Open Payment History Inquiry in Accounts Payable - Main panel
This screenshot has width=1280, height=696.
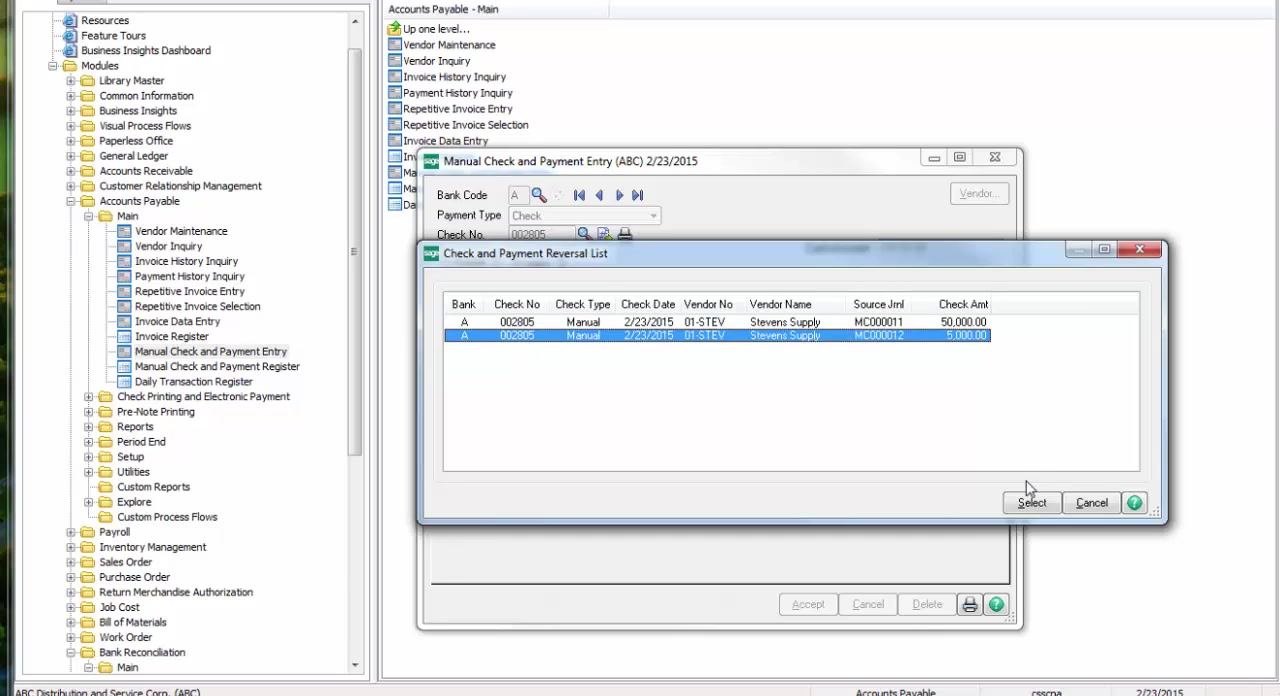pos(457,93)
